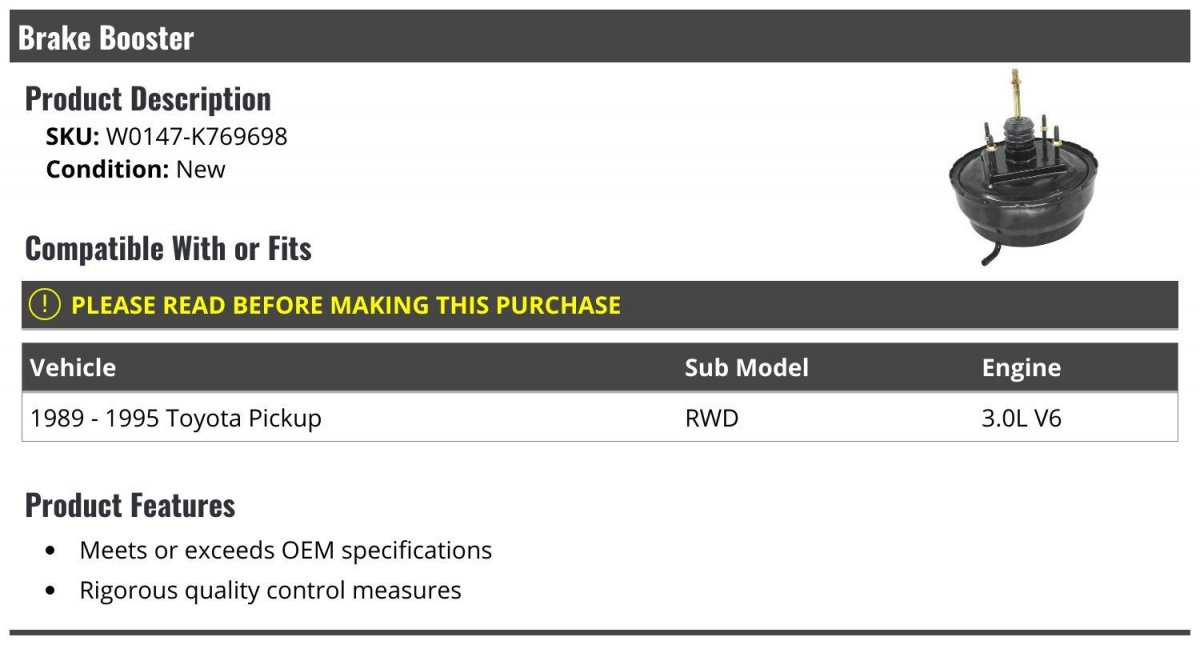
Task: Click the Compatible With or Fits heading
Action: [x=168, y=248]
